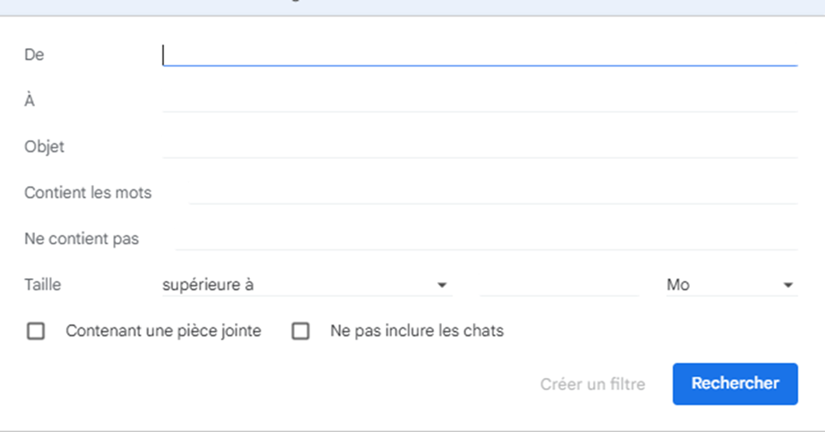Click the Ne pas inclure les chats label text
The image size is (825, 432).
click(416, 331)
